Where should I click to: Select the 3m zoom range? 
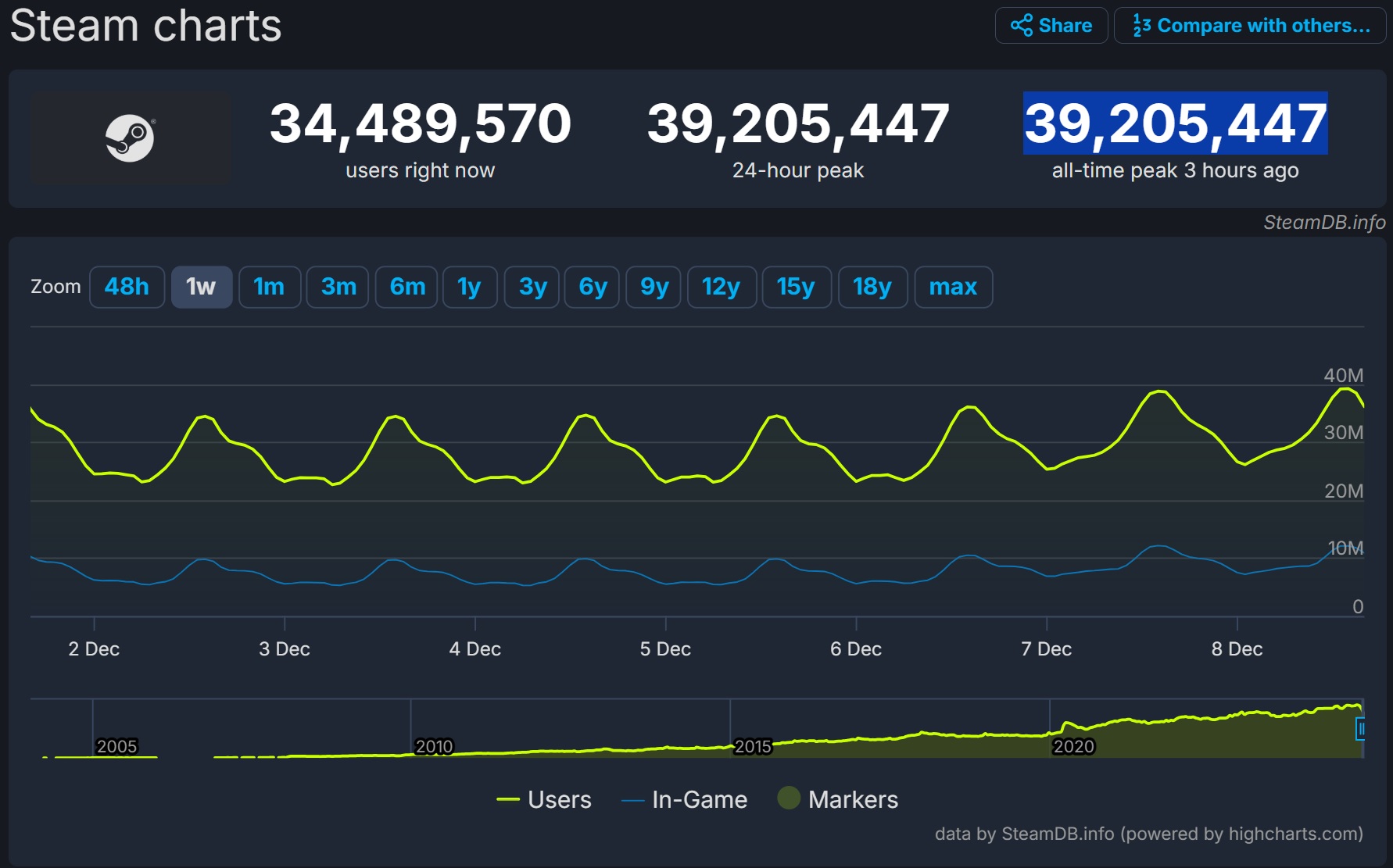(337, 287)
